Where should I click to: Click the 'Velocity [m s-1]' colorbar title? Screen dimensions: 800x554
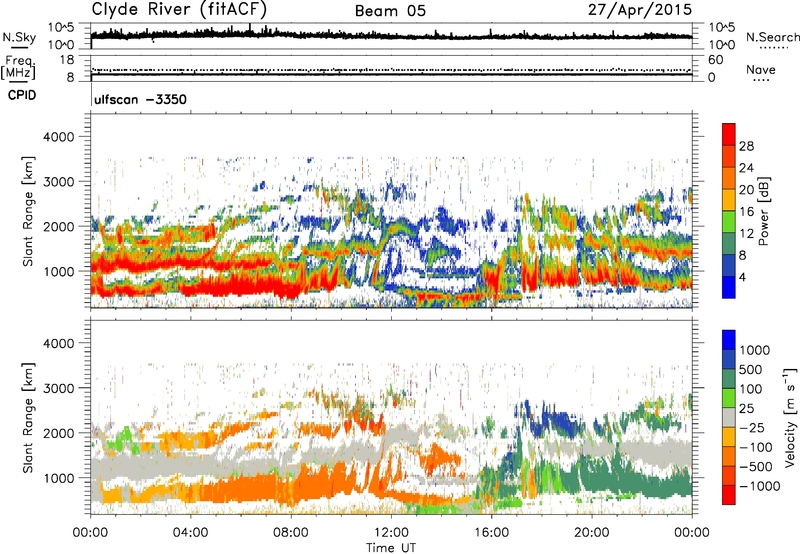tap(790, 417)
